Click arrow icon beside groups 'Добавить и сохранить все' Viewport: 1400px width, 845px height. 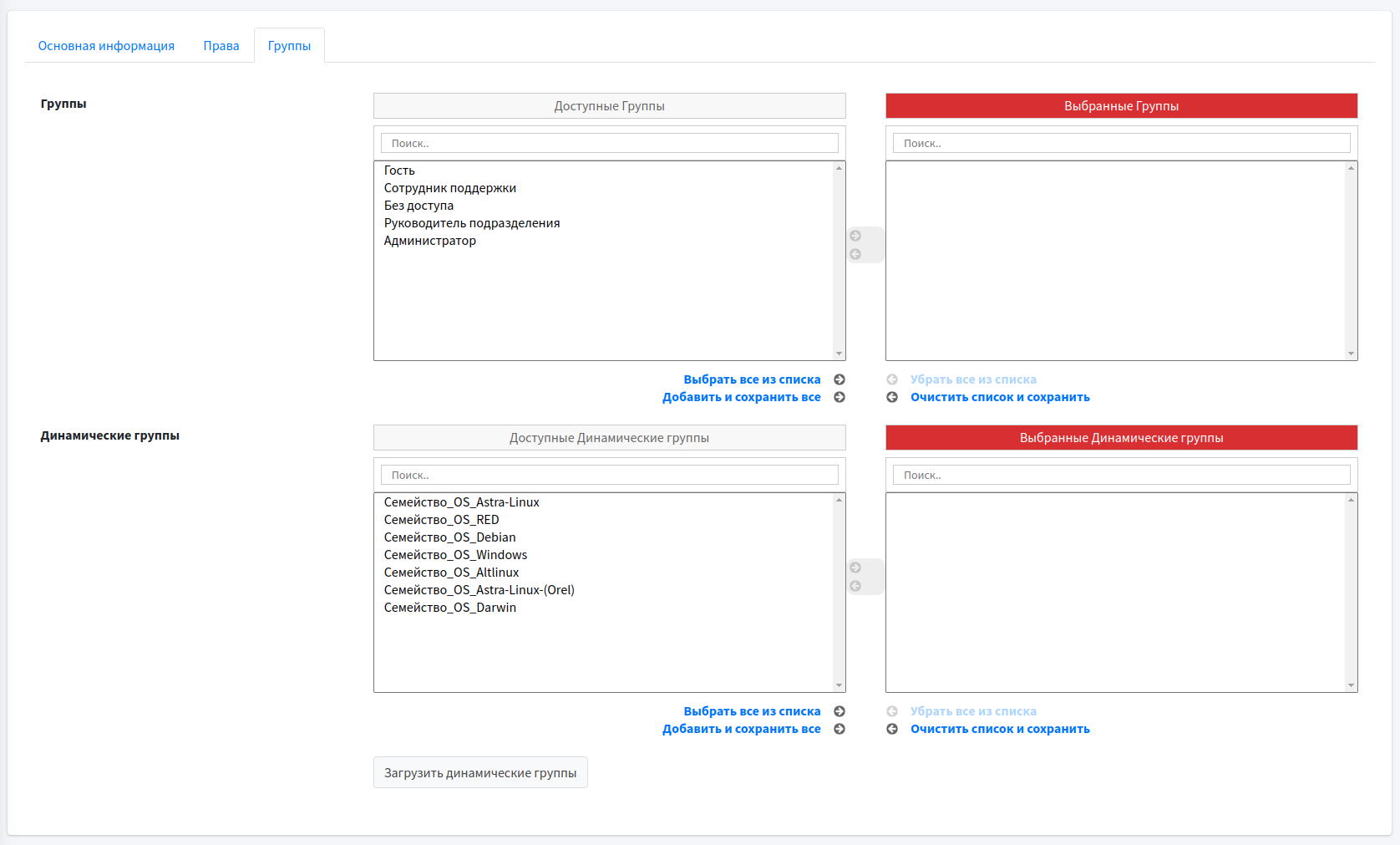click(x=839, y=397)
